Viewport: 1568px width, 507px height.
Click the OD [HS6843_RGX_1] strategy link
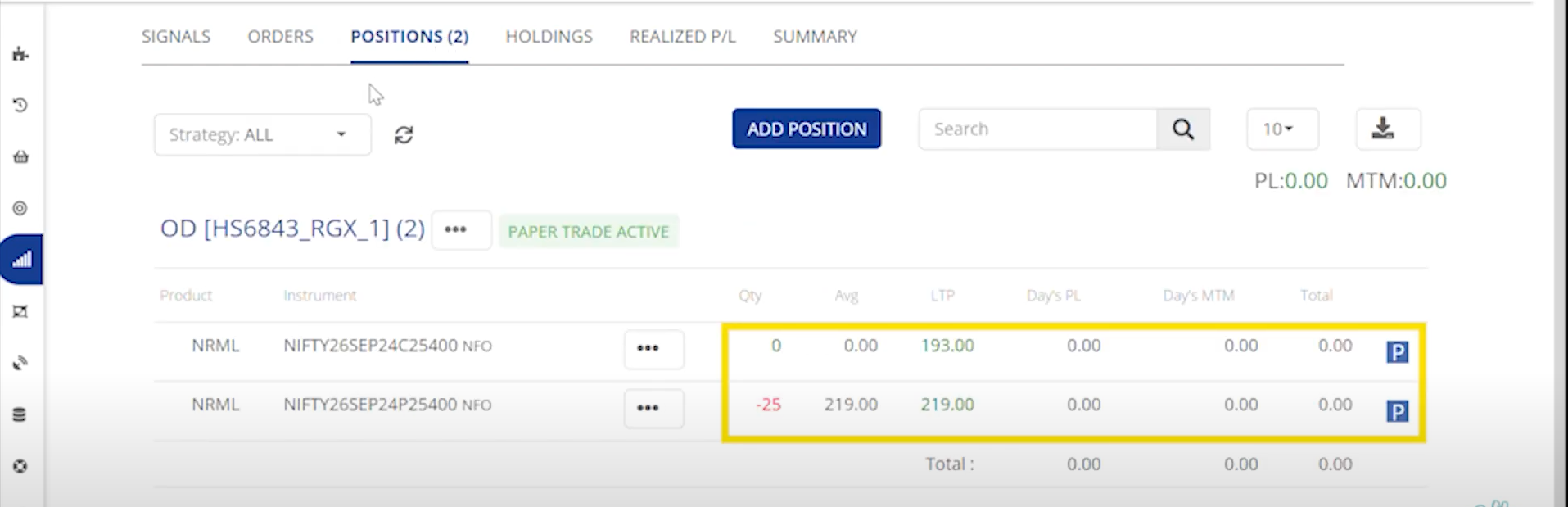pos(292,229)
